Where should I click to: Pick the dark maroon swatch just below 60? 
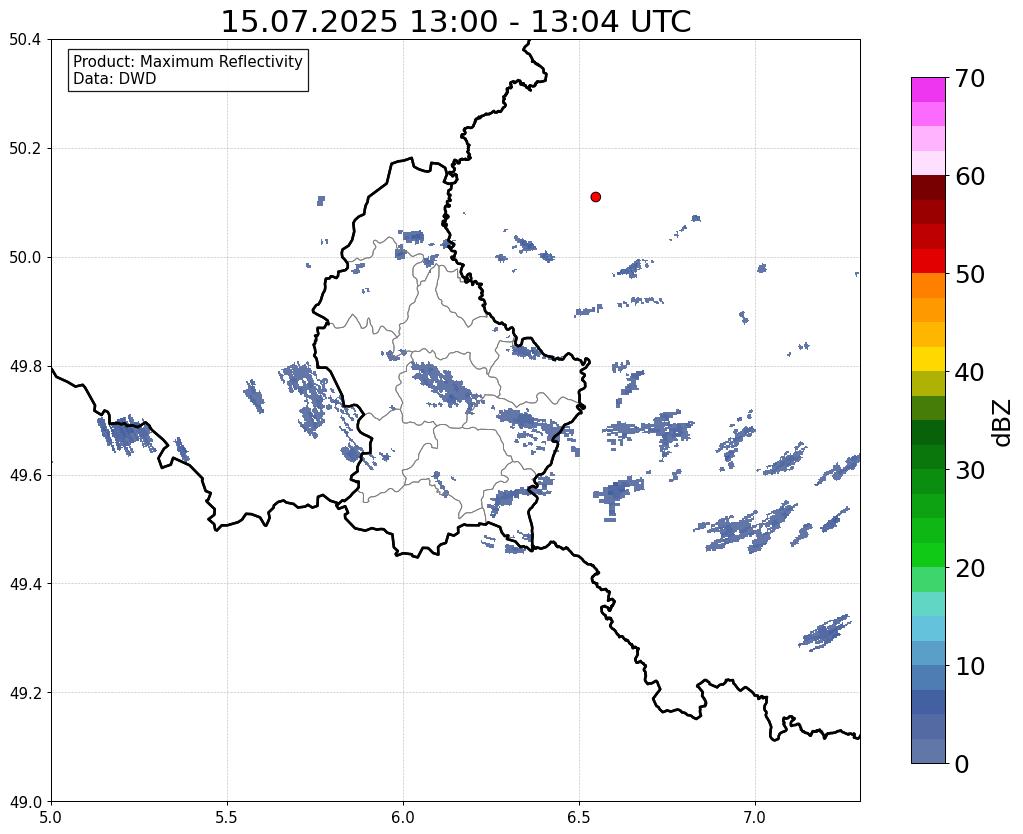(x=928, y=188)
